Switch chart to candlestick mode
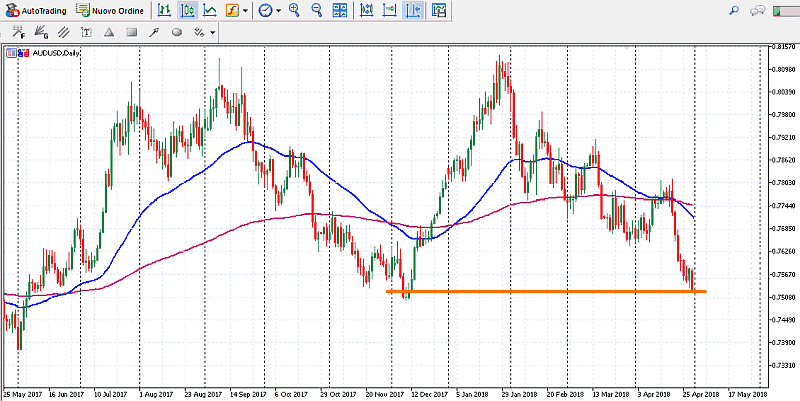This screenshot has width=800, height=401. click(187, 10)
